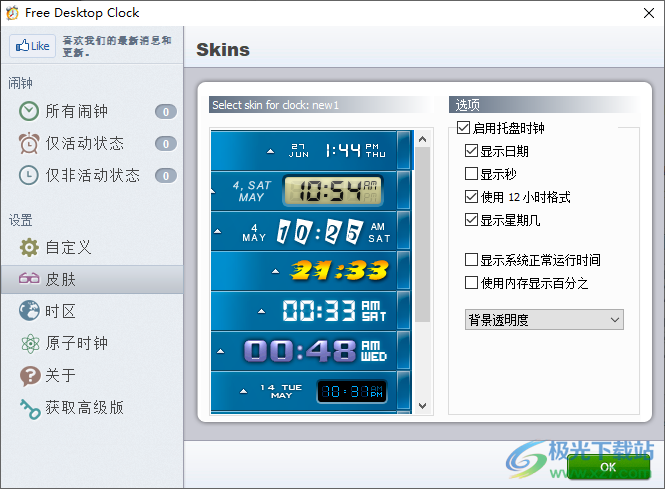Click the 0 count badge for 所有闹钟

click(166, 112)
